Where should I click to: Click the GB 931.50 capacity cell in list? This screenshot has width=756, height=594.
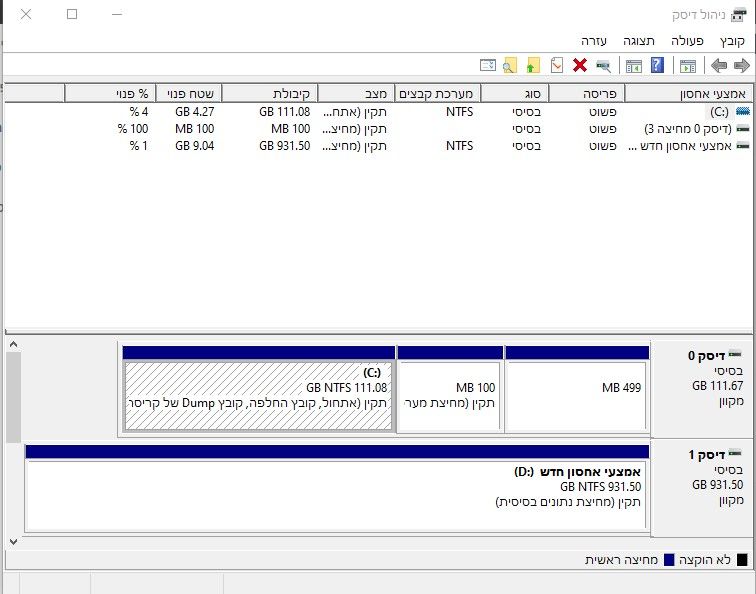coord(284,146)
